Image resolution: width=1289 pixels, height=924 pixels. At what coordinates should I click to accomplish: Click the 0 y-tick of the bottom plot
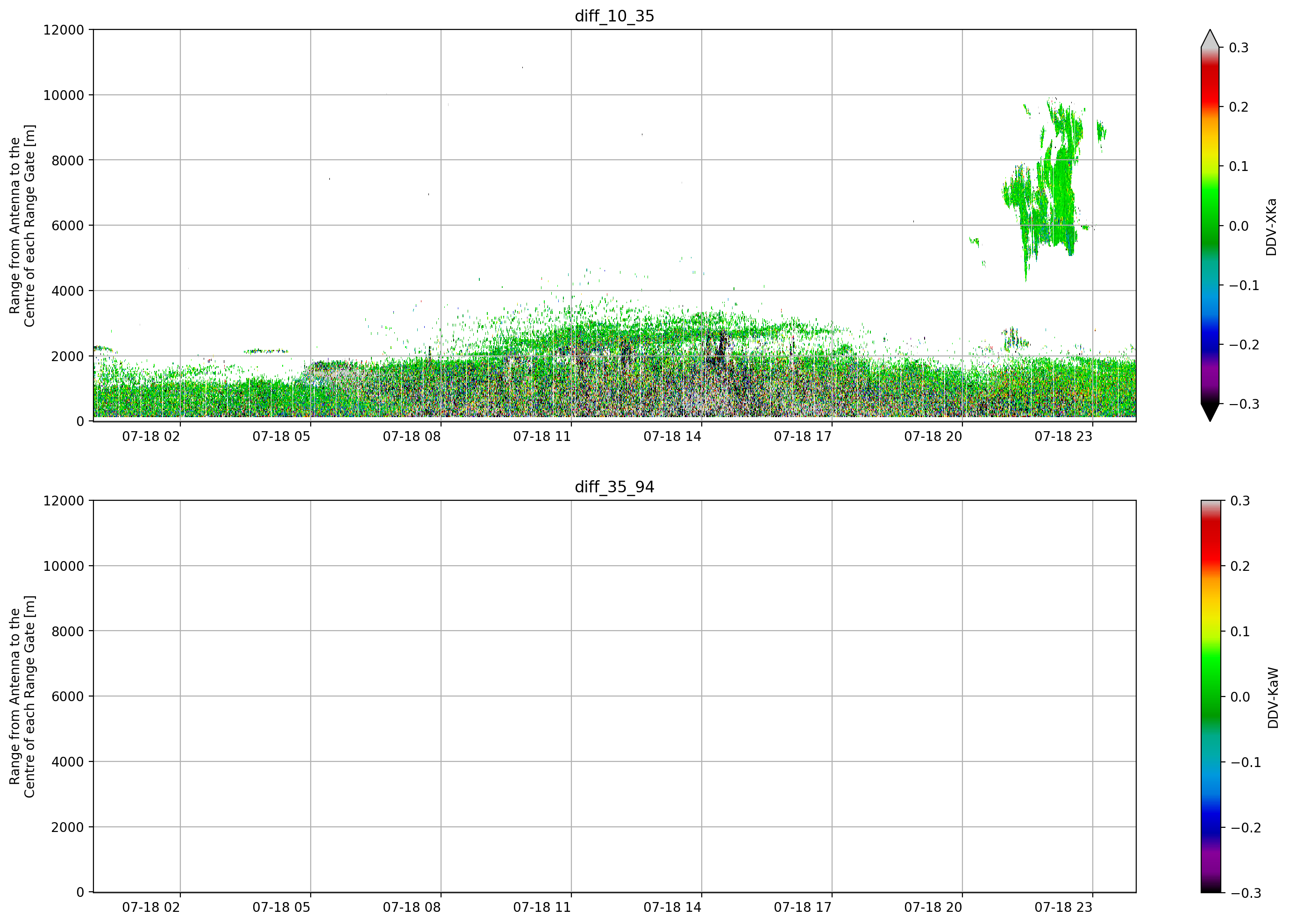[80, 892]
